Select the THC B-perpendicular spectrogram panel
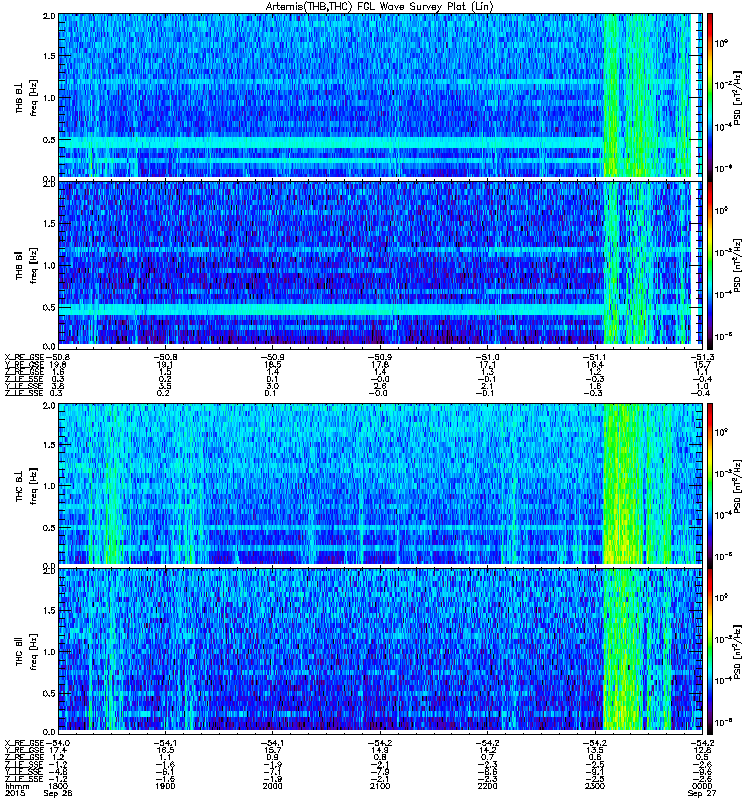750x800 pixels. [380, 484]
